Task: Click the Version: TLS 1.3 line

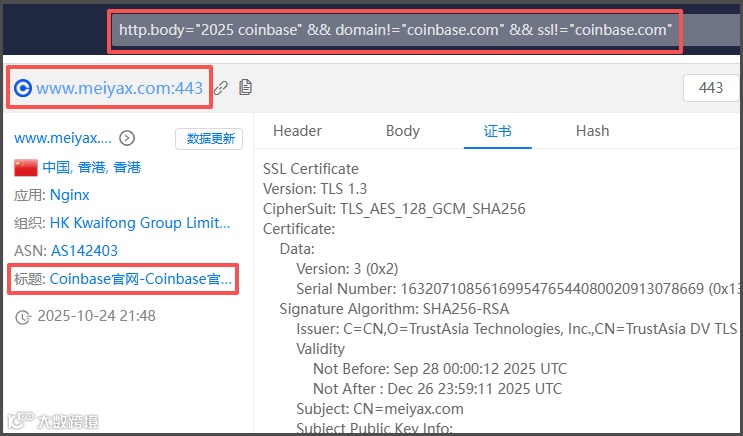Action: pos(315,189)
